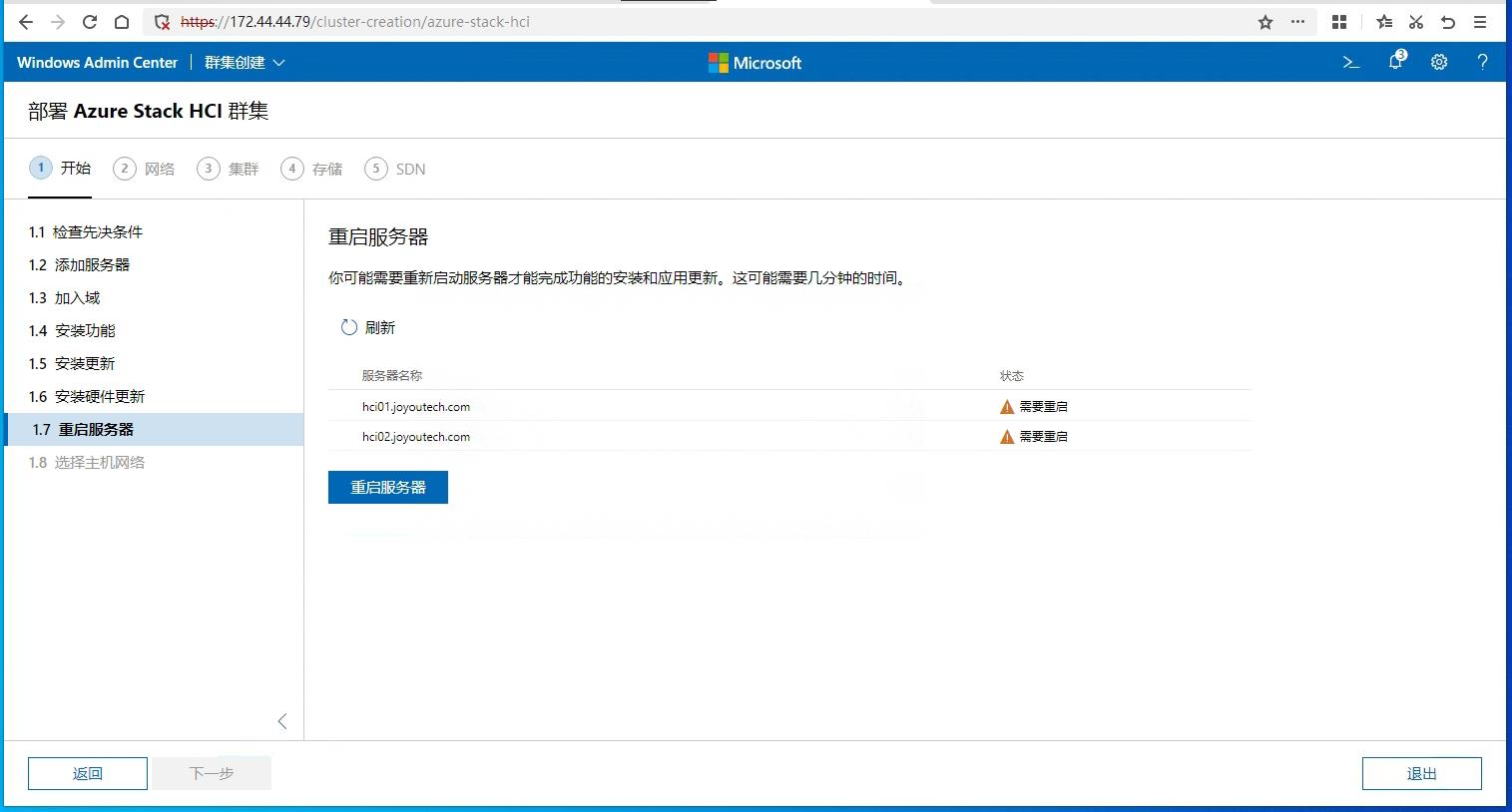Click the warning icon for hci02.joyoutech.com

1007,437
